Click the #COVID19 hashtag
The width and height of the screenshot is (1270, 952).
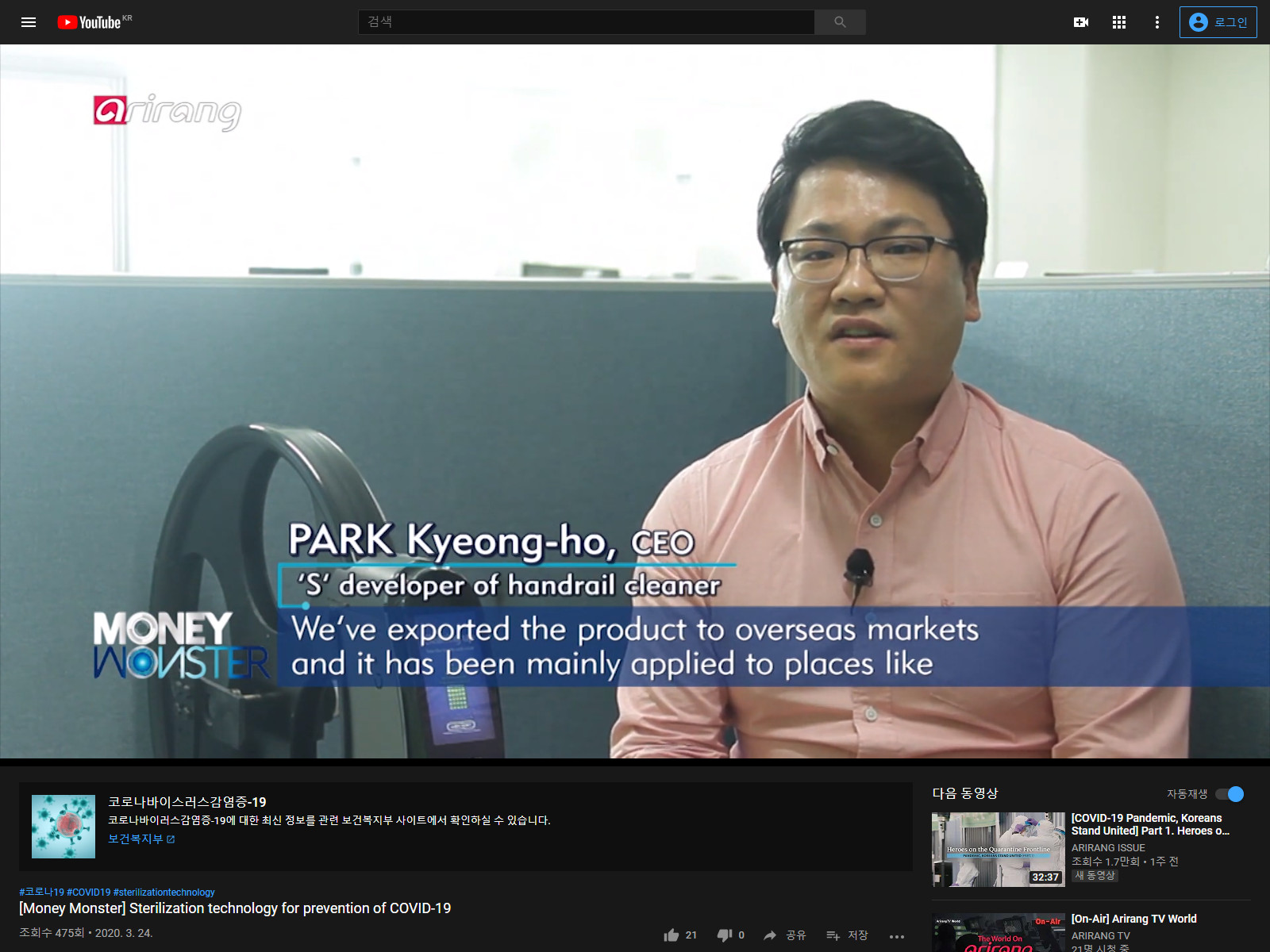point(88,892)
